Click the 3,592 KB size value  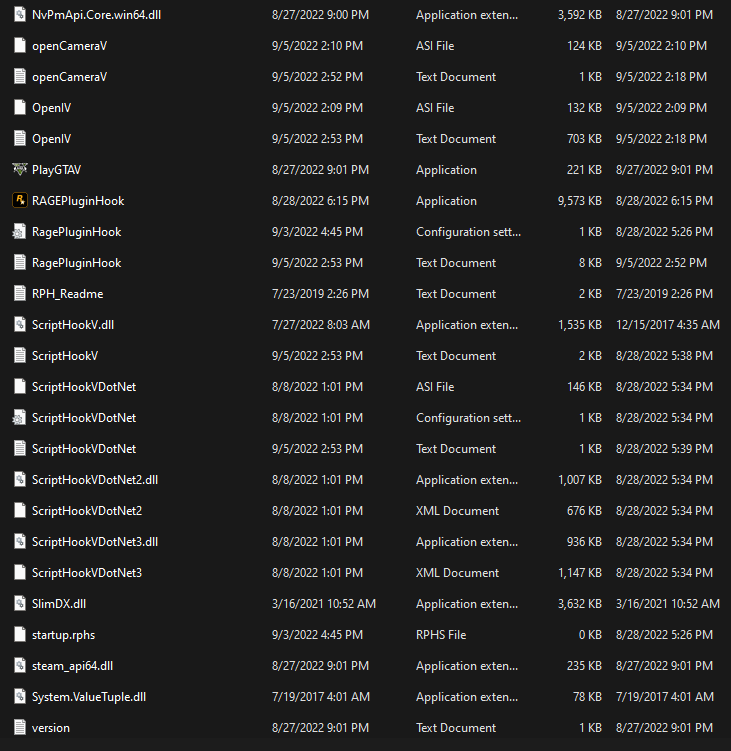point(580,15)
